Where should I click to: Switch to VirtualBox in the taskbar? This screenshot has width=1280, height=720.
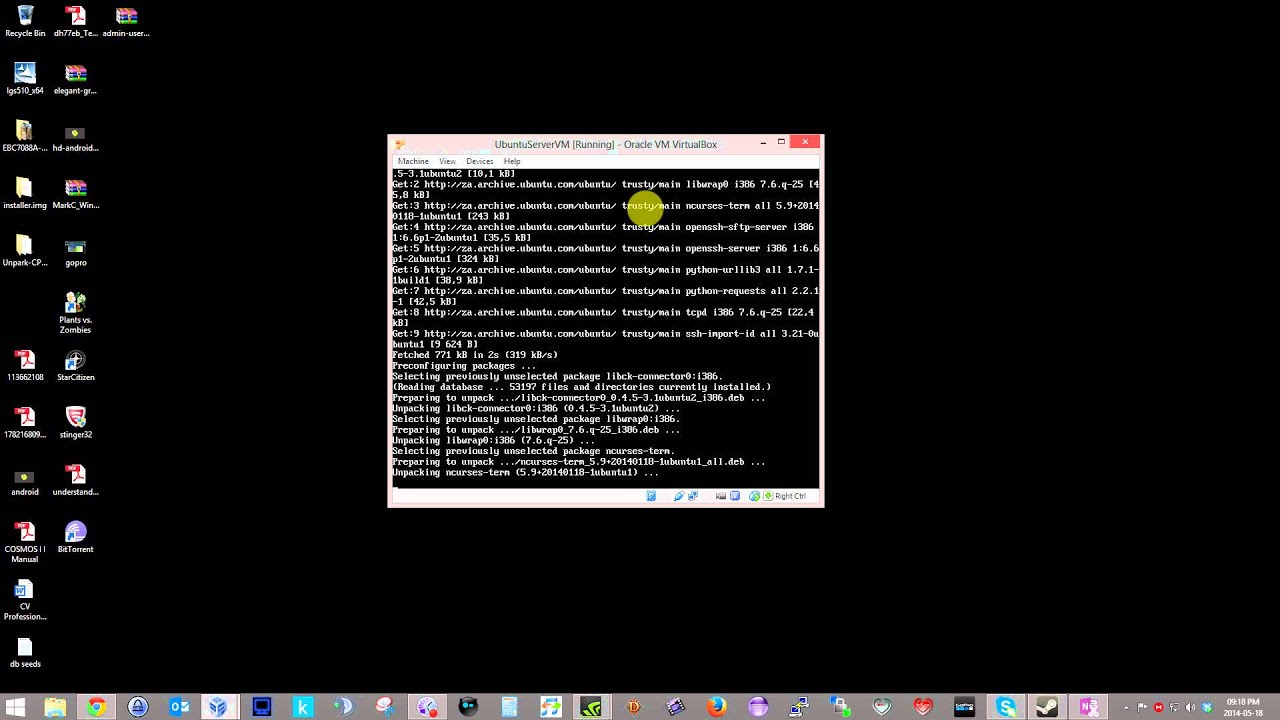(218, 707)
